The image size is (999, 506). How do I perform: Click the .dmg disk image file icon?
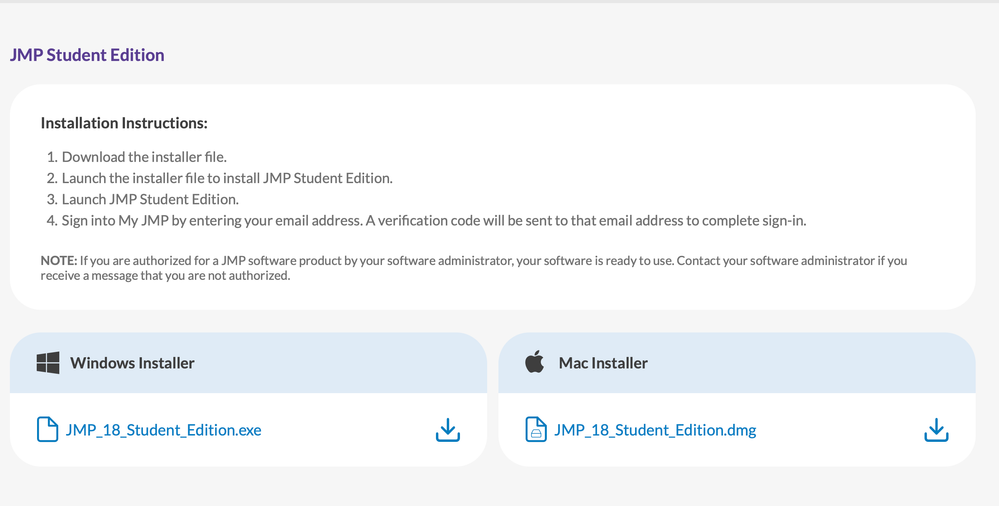[536, 430]
